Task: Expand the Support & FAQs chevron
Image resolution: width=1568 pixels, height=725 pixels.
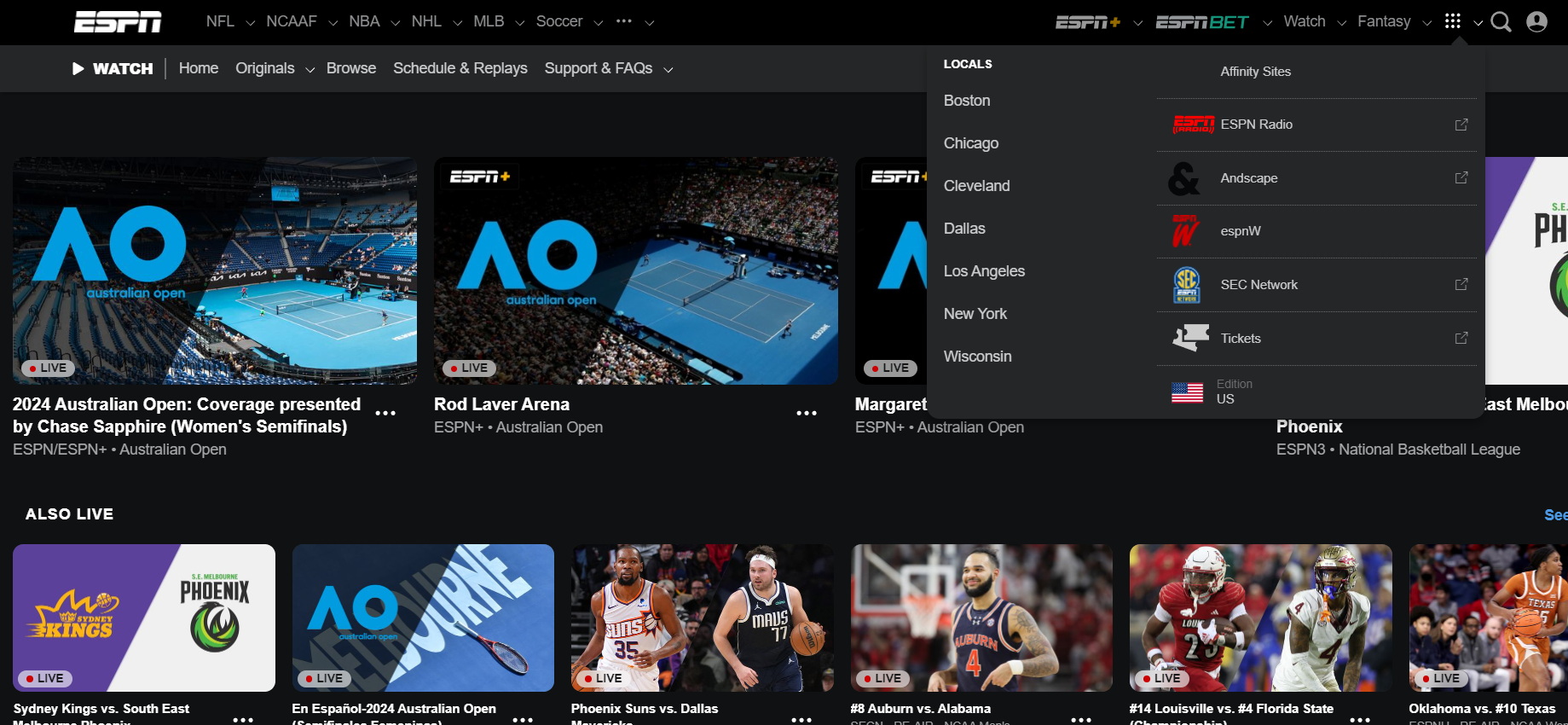Action: [x=668, y=70]
